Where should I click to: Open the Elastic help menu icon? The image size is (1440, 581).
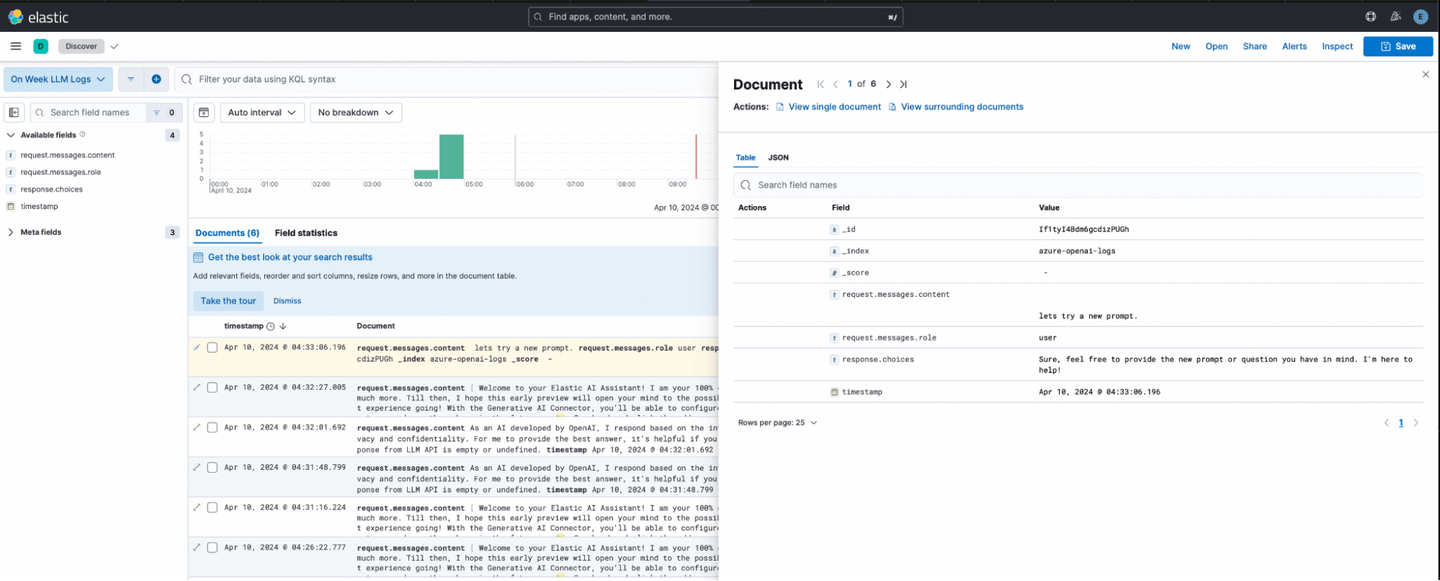pos(1370,17)
